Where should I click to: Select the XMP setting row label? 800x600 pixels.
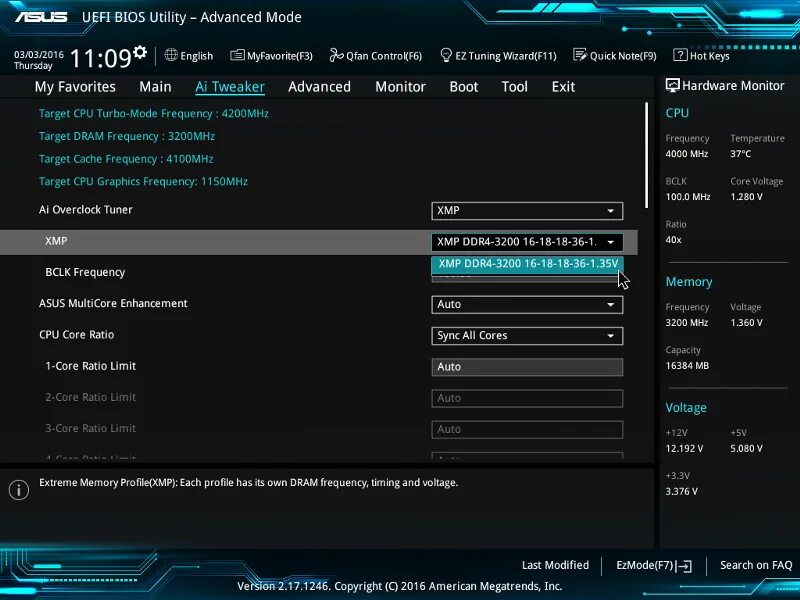point(56,241)
